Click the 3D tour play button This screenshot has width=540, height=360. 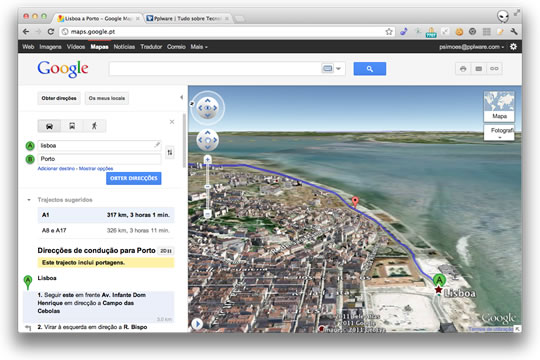197,324
